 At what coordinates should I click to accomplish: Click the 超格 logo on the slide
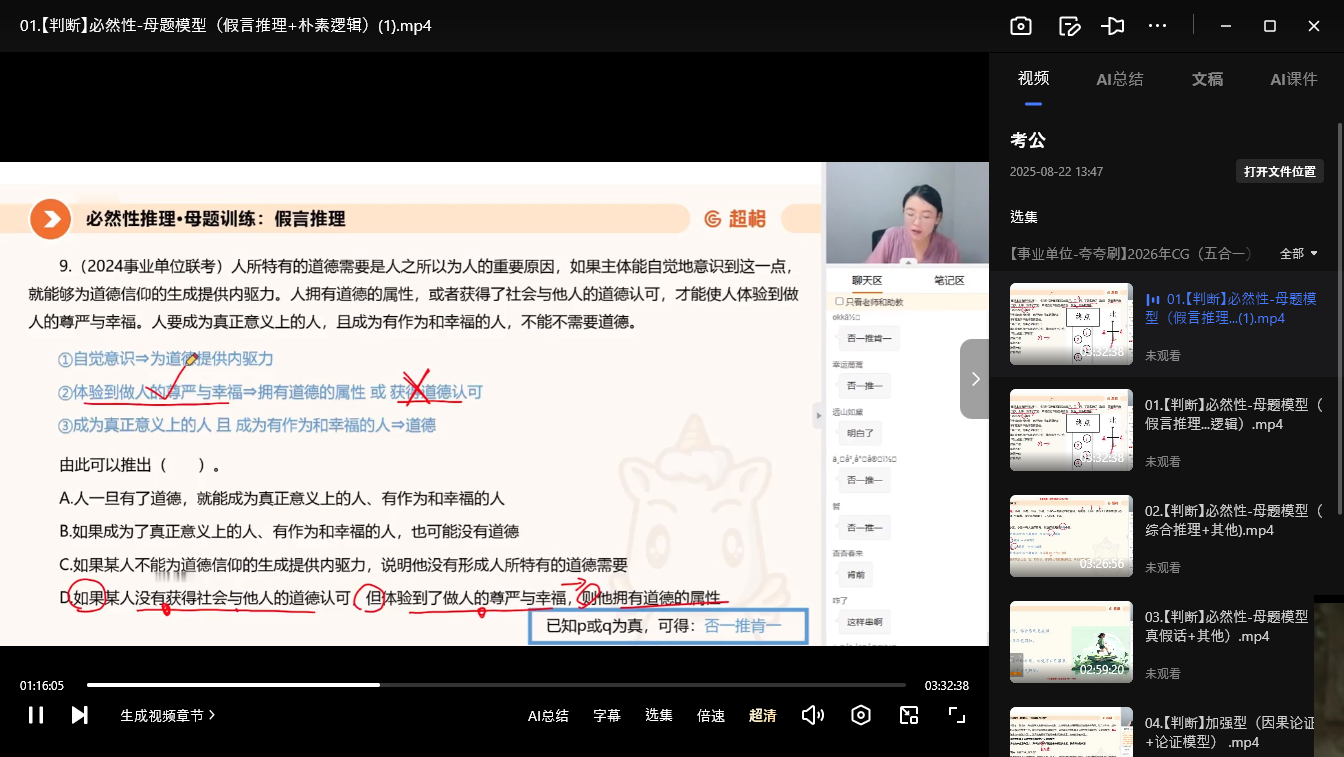click(x=735, y=219)
